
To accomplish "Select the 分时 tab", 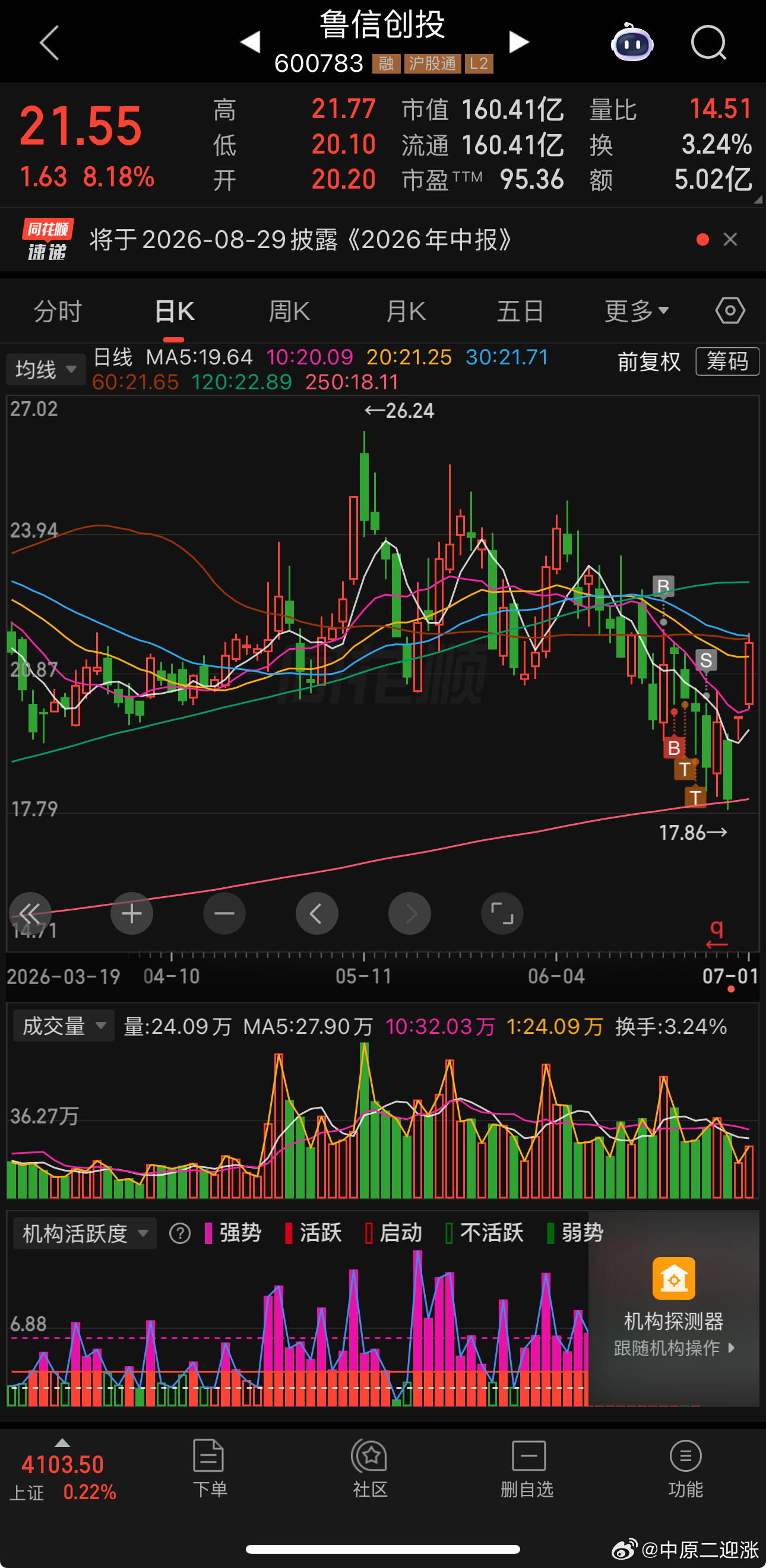I will click(x=58, y=311).
